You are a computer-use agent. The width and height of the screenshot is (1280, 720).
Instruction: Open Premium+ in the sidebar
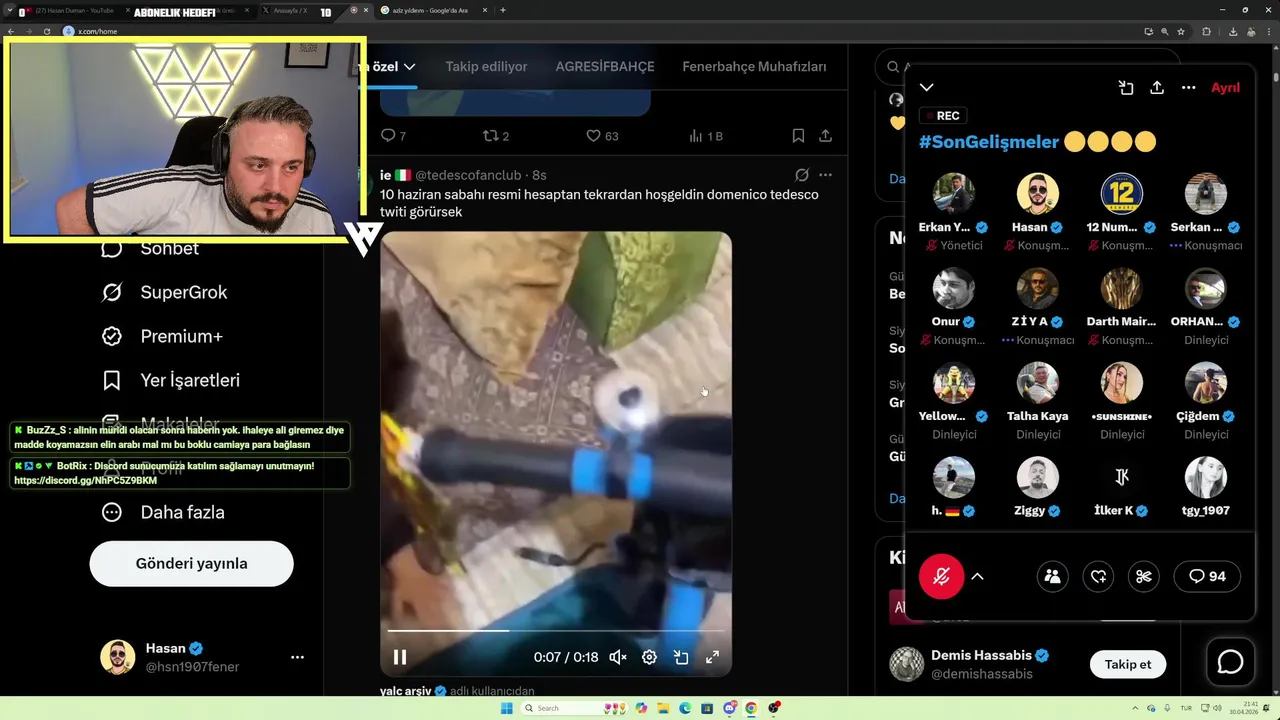coord(161,336)
